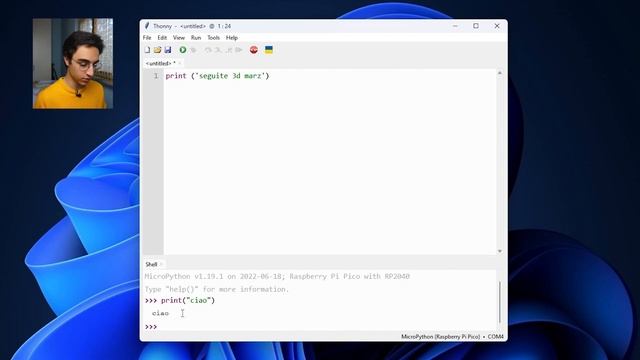
Task: Open the View menu
Action: pyautogui.click(x=179, y=38)
